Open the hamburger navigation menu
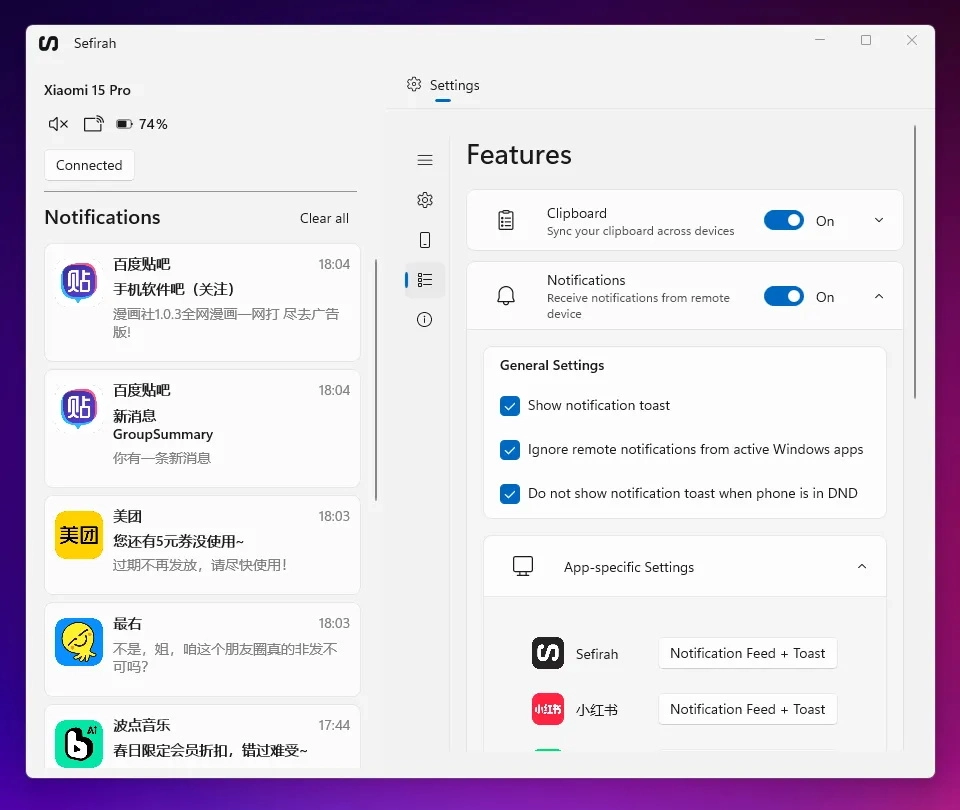Screen dimensions: 960x810 425,160
